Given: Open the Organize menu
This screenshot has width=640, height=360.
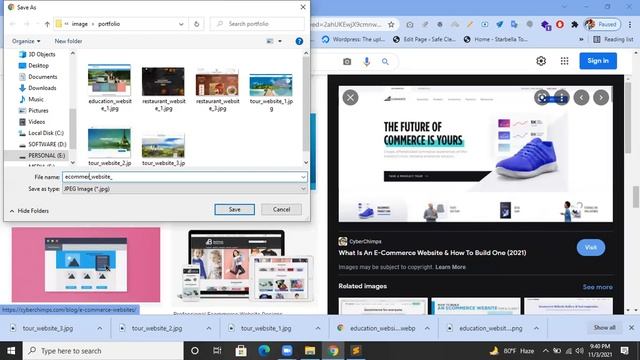Looking at the screenshot, I should pos(26,41).
